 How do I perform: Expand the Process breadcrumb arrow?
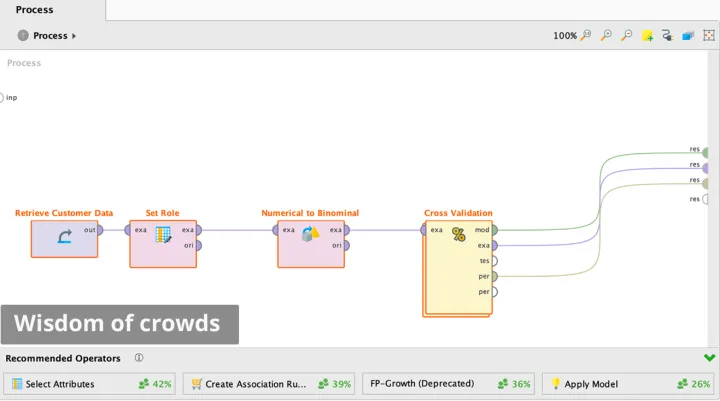point(74,36)
